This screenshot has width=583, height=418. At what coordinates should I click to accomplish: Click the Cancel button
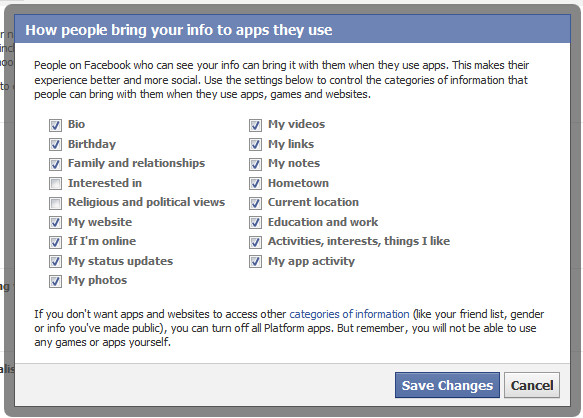click(x=532, y=385)
